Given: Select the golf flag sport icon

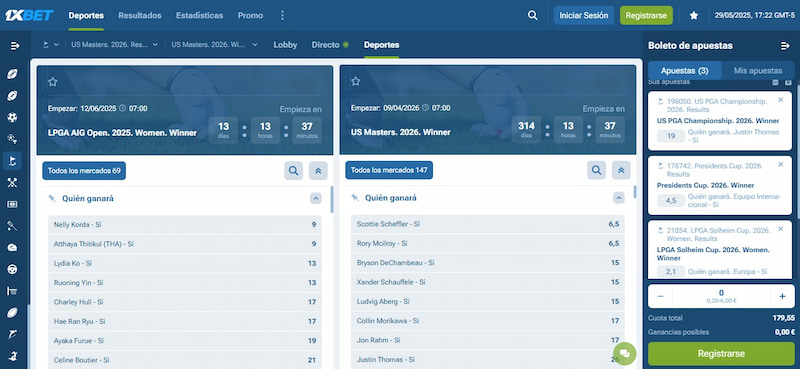Looking at the screenshot, I should 13,161.
